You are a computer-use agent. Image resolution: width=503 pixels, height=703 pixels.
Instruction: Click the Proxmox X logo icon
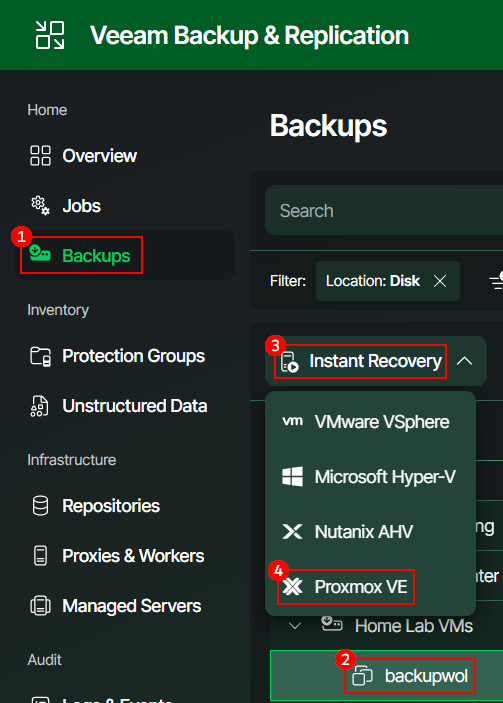click(292, 586)
